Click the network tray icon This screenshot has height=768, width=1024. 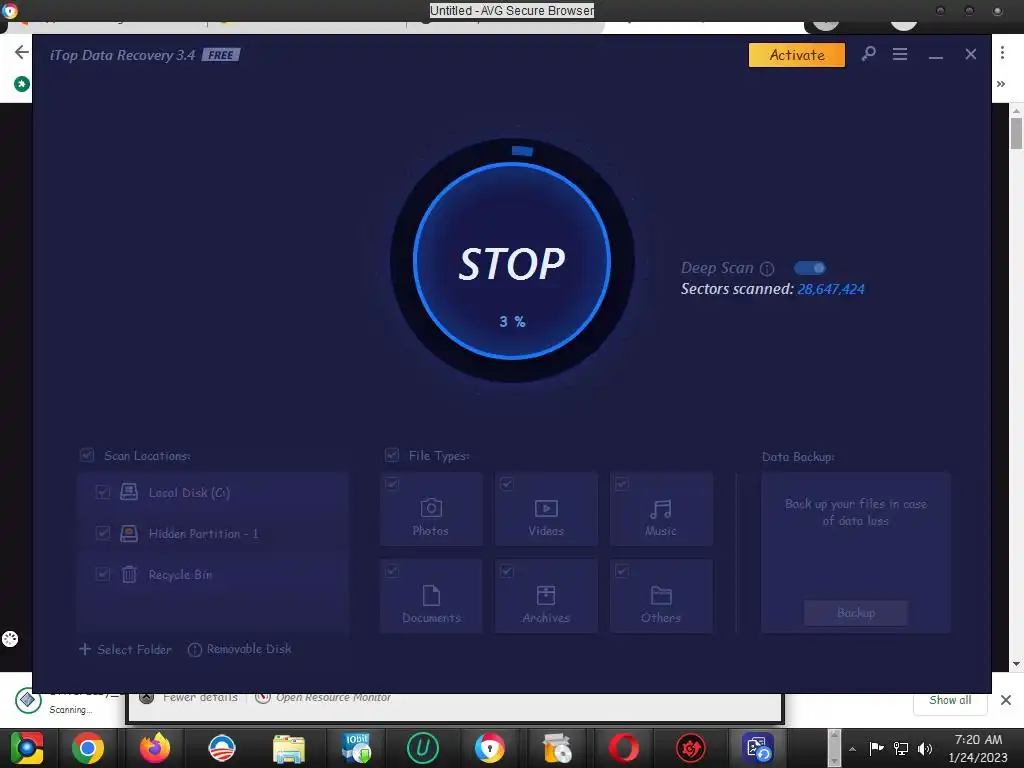[x=901, y=748]
